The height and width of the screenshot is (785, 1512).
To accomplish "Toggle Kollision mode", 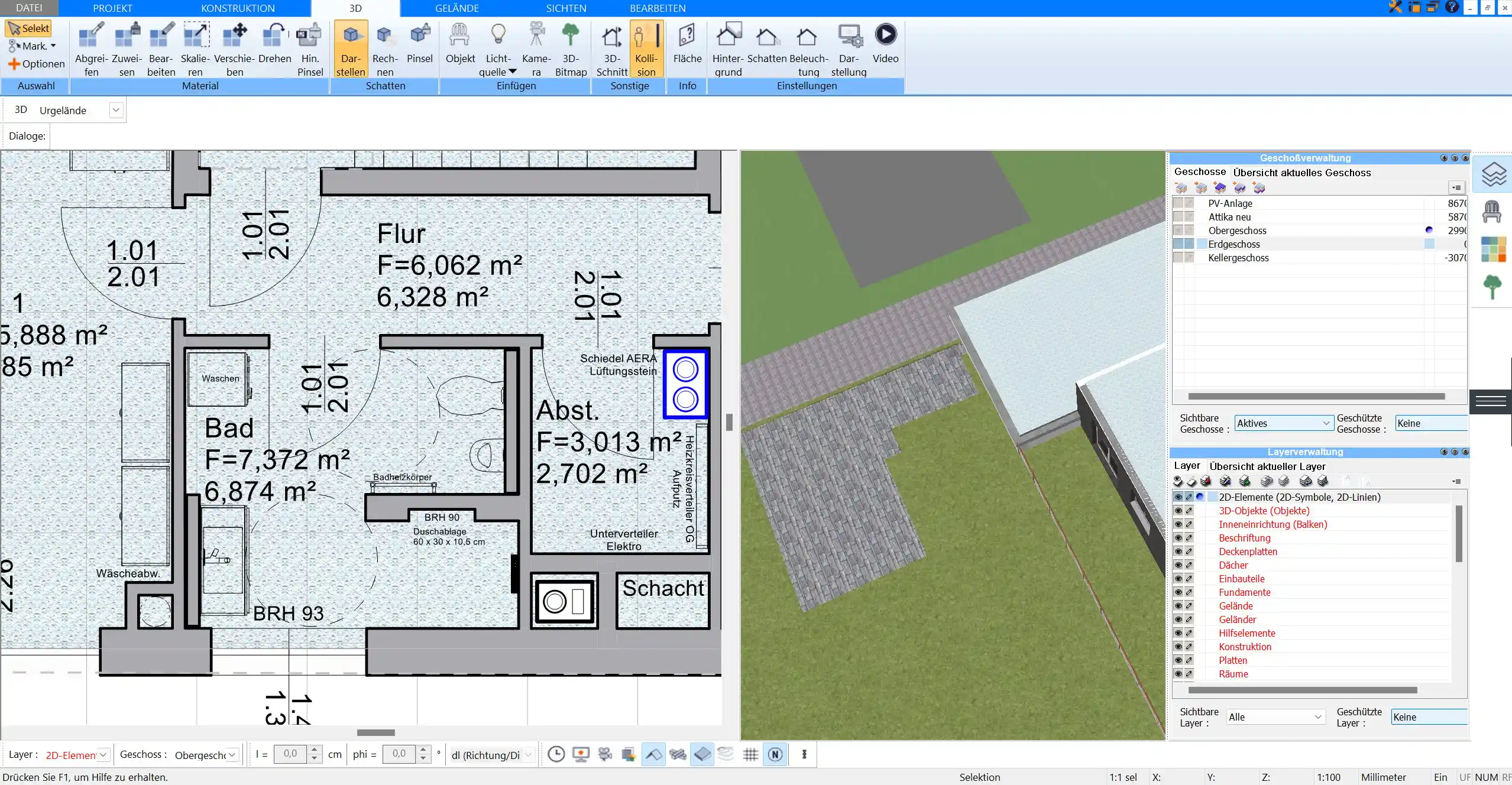I will 646,50.
